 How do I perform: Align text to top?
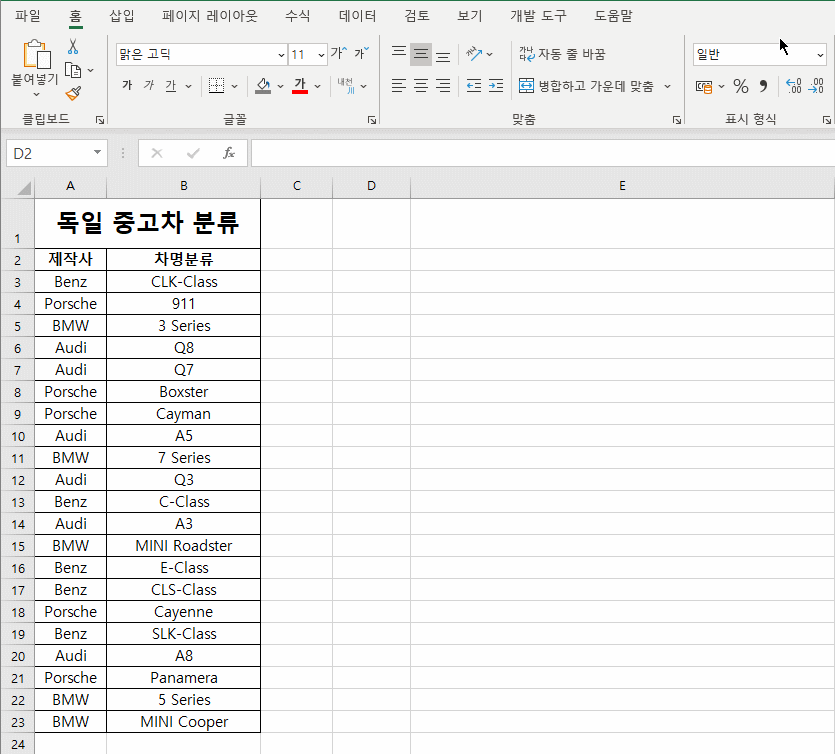click(x=399, y=53)
